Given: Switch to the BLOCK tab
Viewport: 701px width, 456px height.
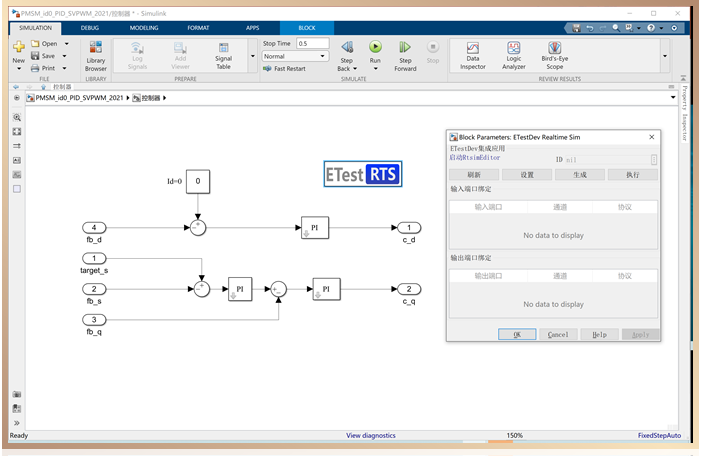Looking at the screenshot, I should 307,28.
